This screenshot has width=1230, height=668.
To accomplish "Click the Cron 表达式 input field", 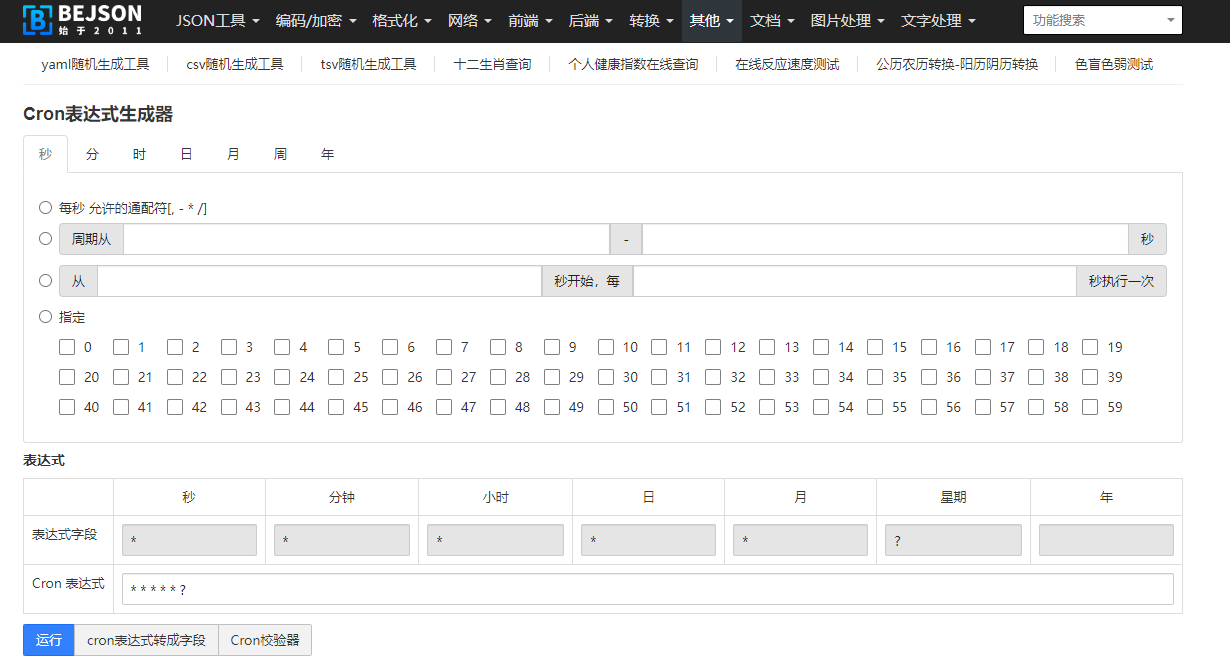I will (x=647, y=589).
